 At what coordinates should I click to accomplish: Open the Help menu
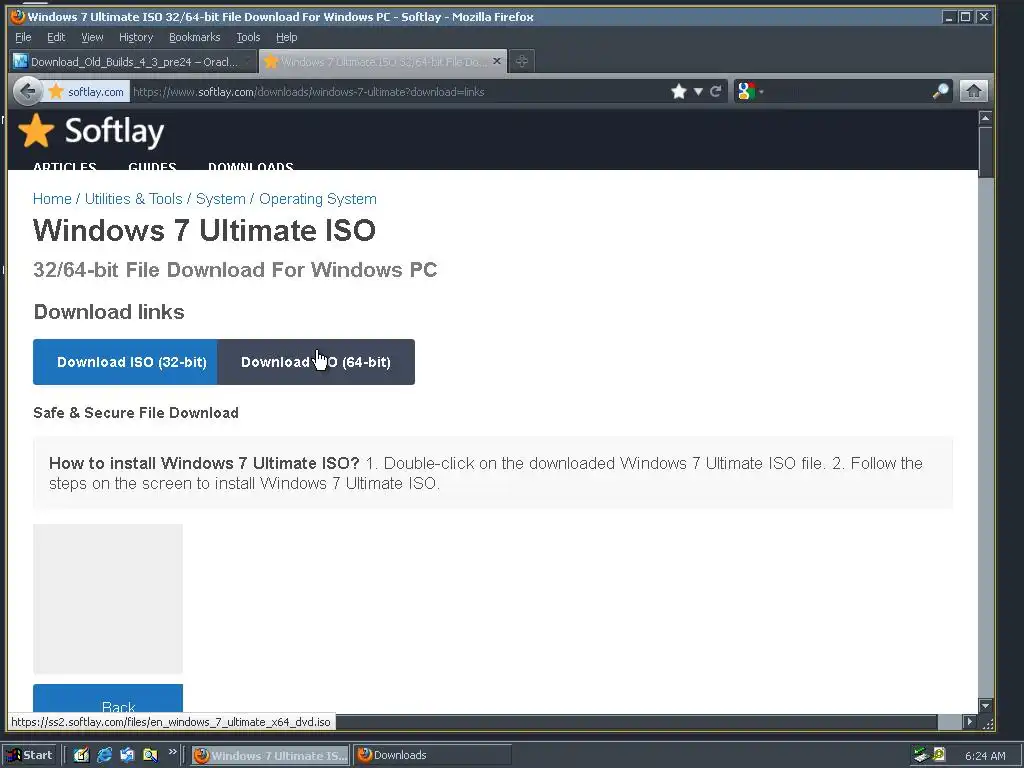[286, 37]
